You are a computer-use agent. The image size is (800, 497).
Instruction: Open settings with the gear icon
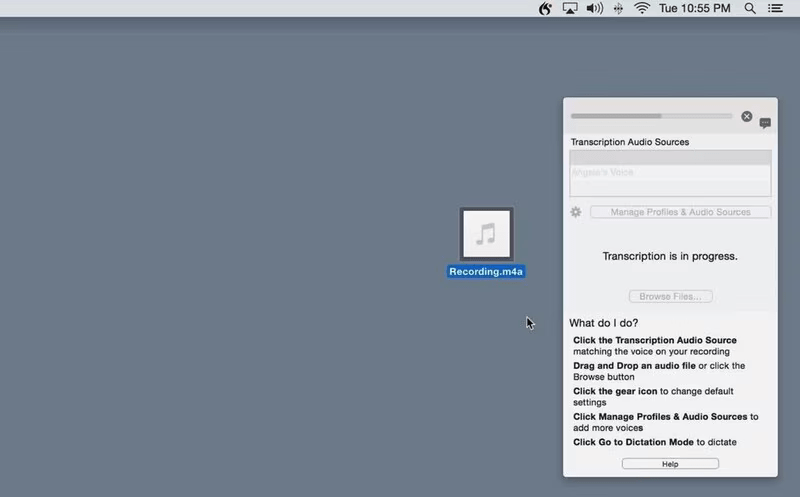[x=576, y=212]
